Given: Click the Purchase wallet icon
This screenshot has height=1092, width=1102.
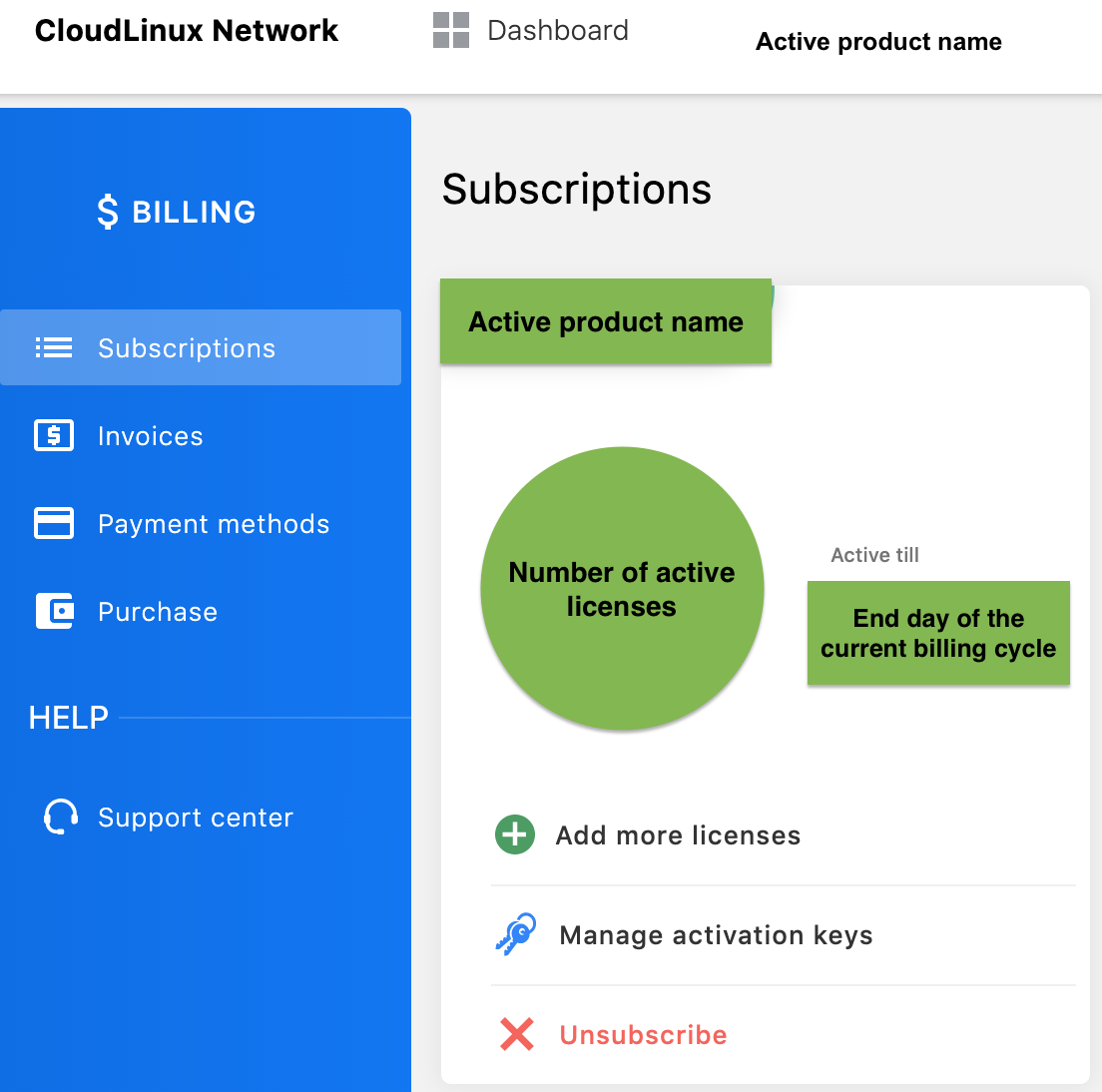Looking at the screenshot, I should pyautogui.click(x=55, y=611).
